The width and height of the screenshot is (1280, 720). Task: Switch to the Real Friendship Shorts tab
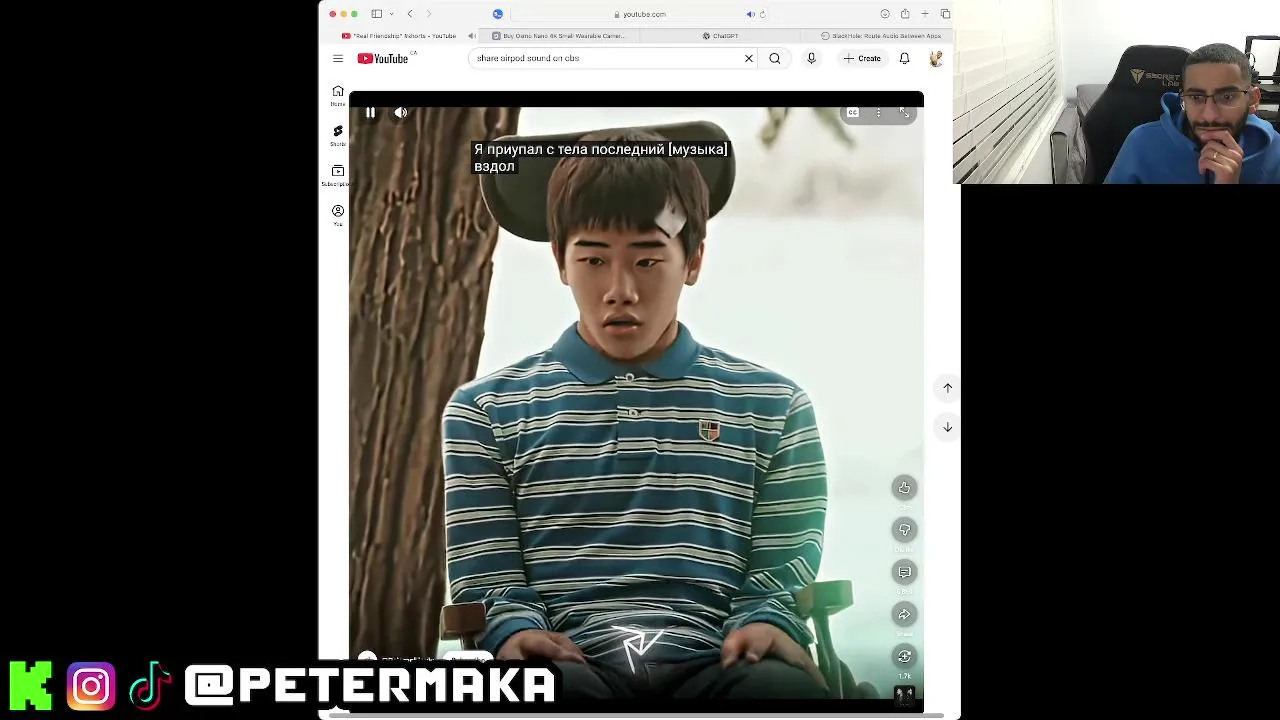click(x=400, y=36)
